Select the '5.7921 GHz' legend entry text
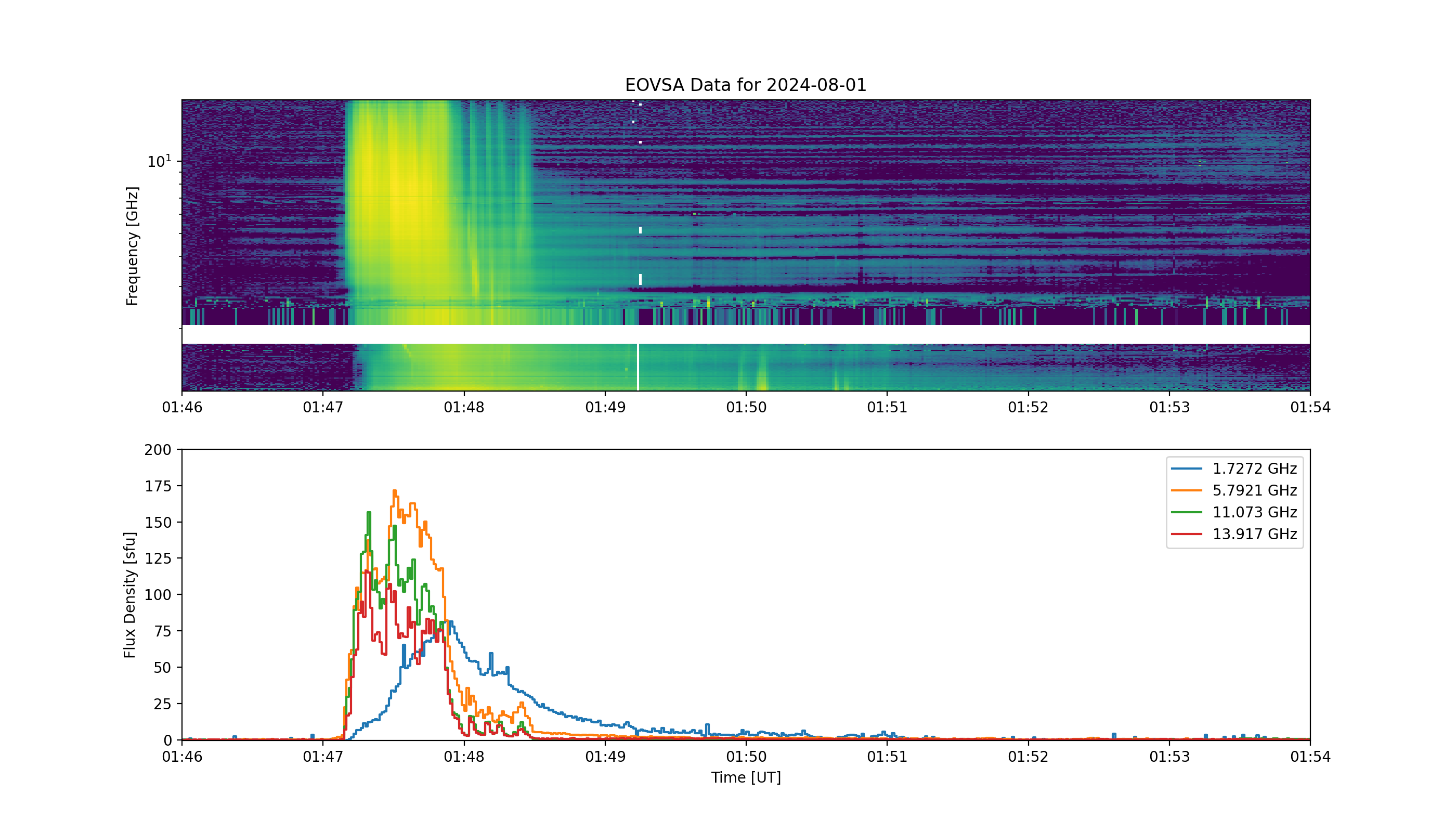This screenshot has height=832, width=1456. (1255, 490)
